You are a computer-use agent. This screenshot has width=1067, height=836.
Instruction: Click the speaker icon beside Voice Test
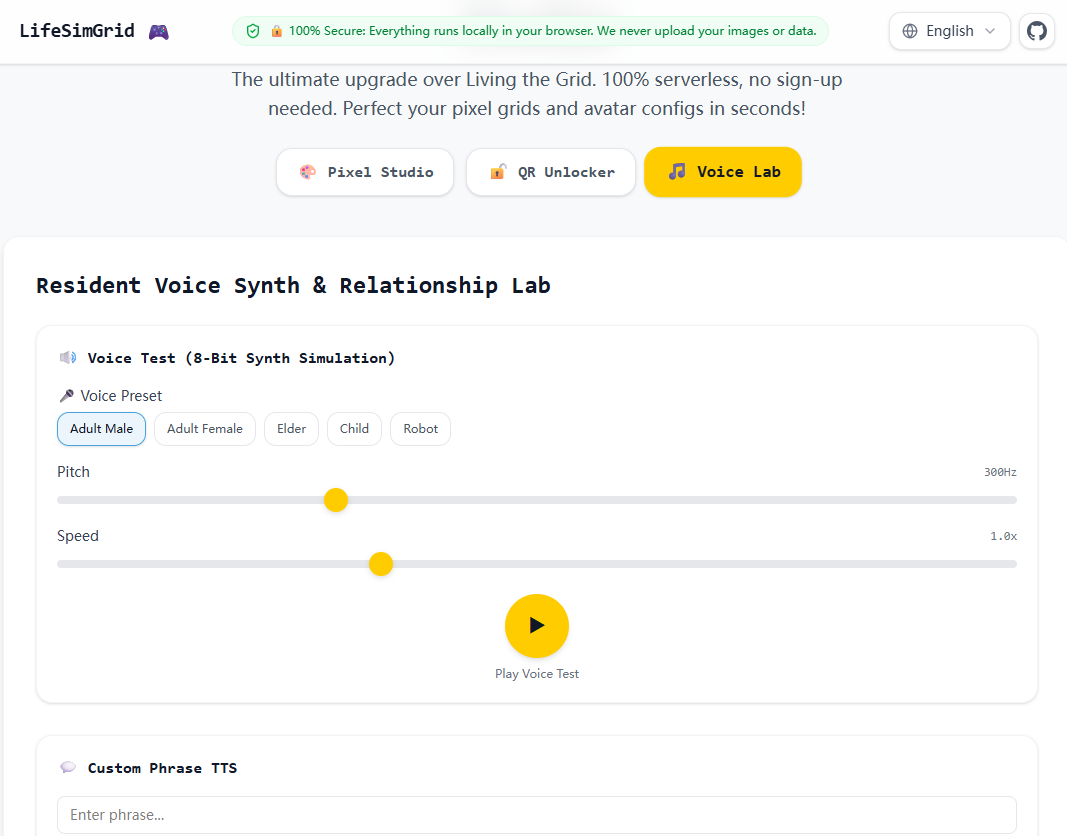coord(68,358)
